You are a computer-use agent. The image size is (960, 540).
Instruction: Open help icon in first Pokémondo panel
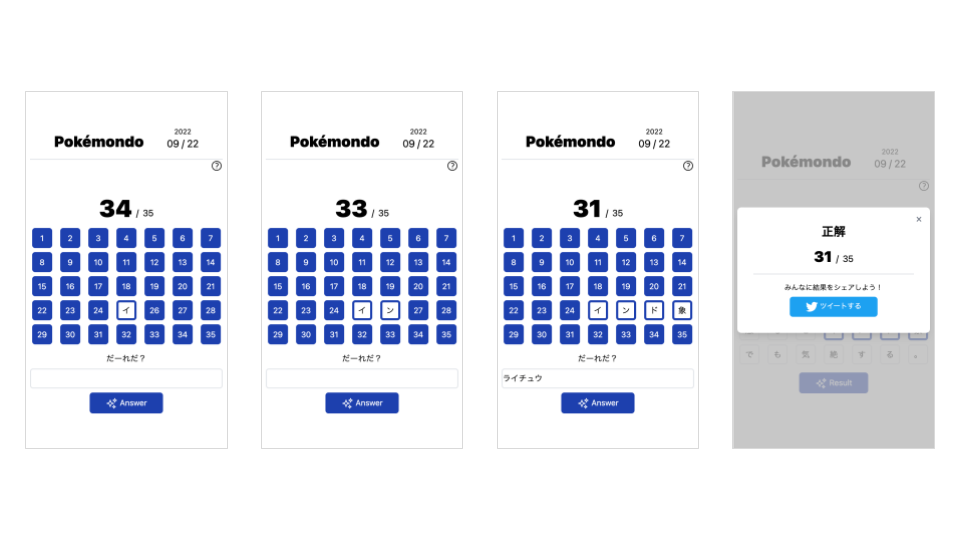(217, 166)
